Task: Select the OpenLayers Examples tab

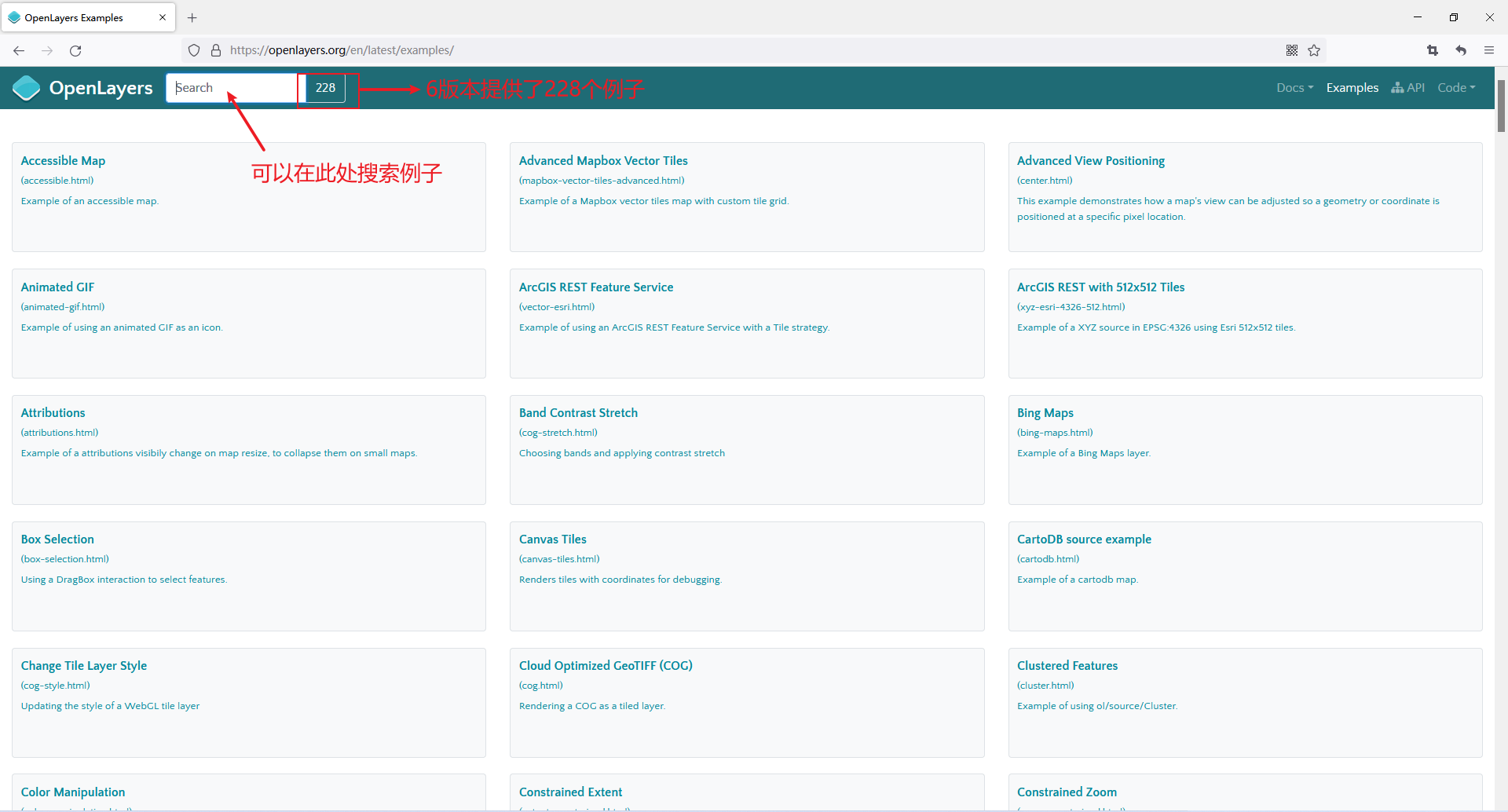Action: [x=88, y=17]
